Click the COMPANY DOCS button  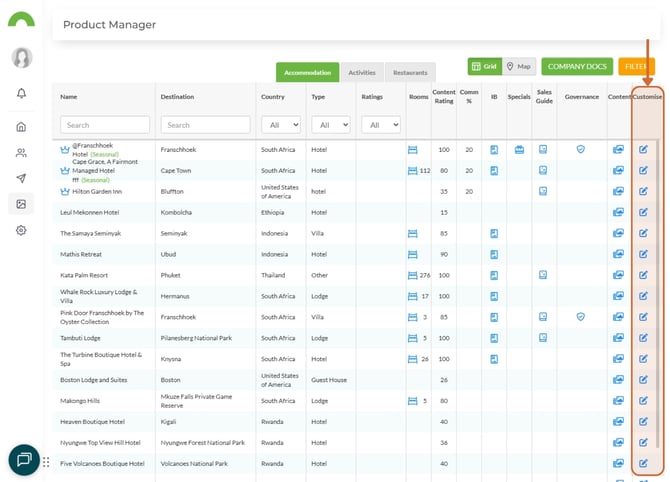pos(577,67)
